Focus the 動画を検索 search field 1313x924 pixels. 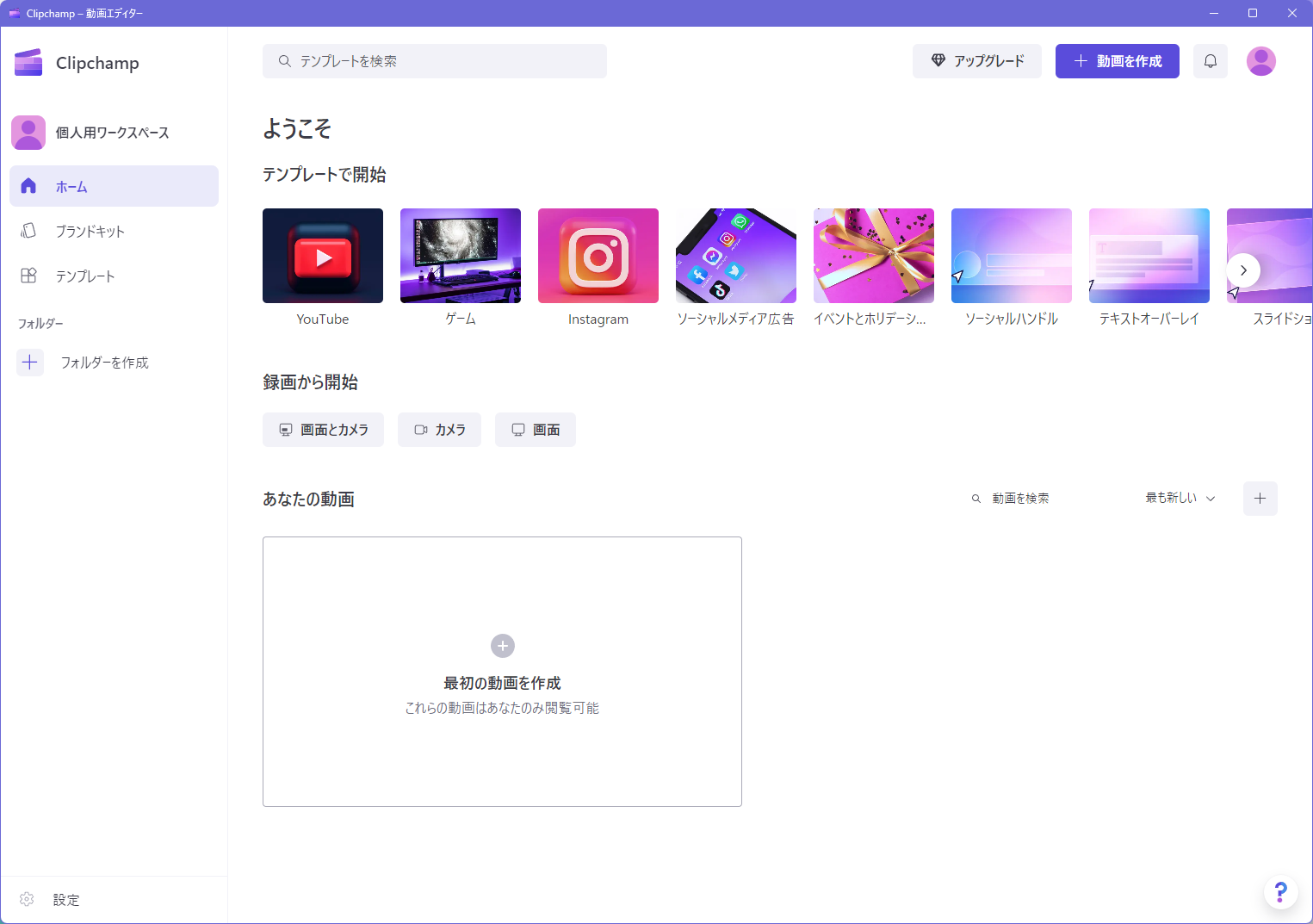pyautogui.click(x=1039, y=499)
